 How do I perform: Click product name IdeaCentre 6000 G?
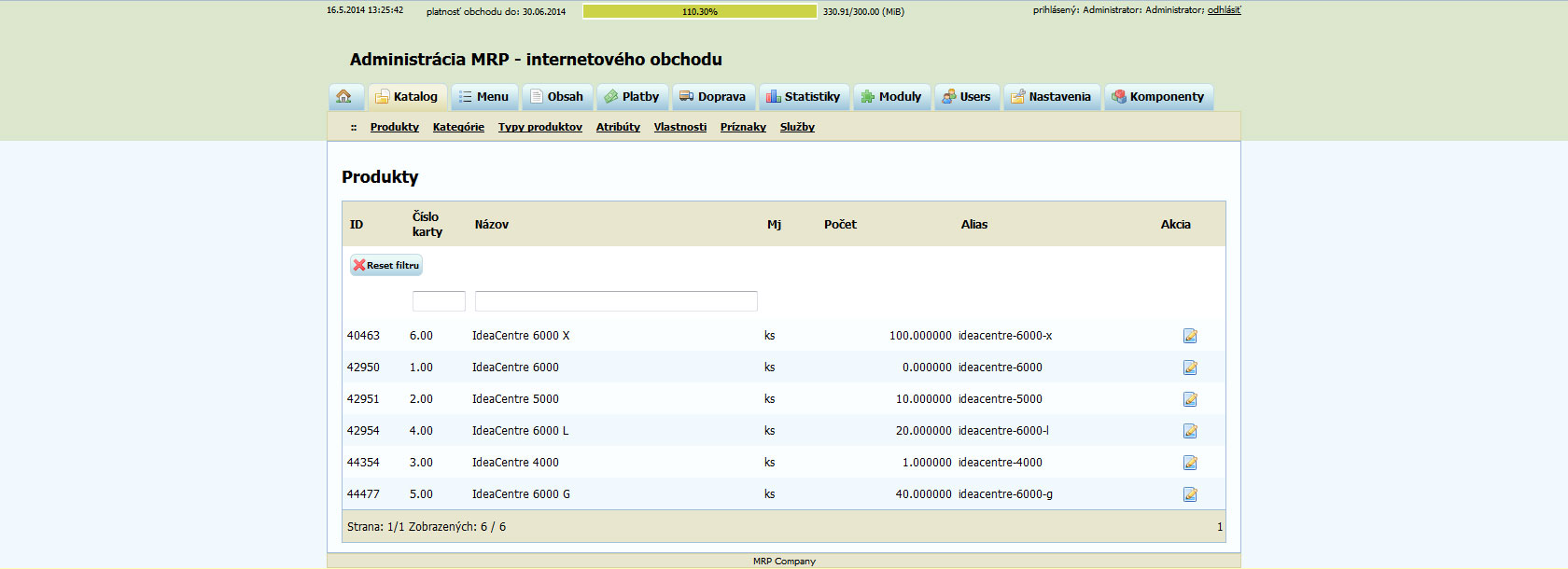(522, 494)
